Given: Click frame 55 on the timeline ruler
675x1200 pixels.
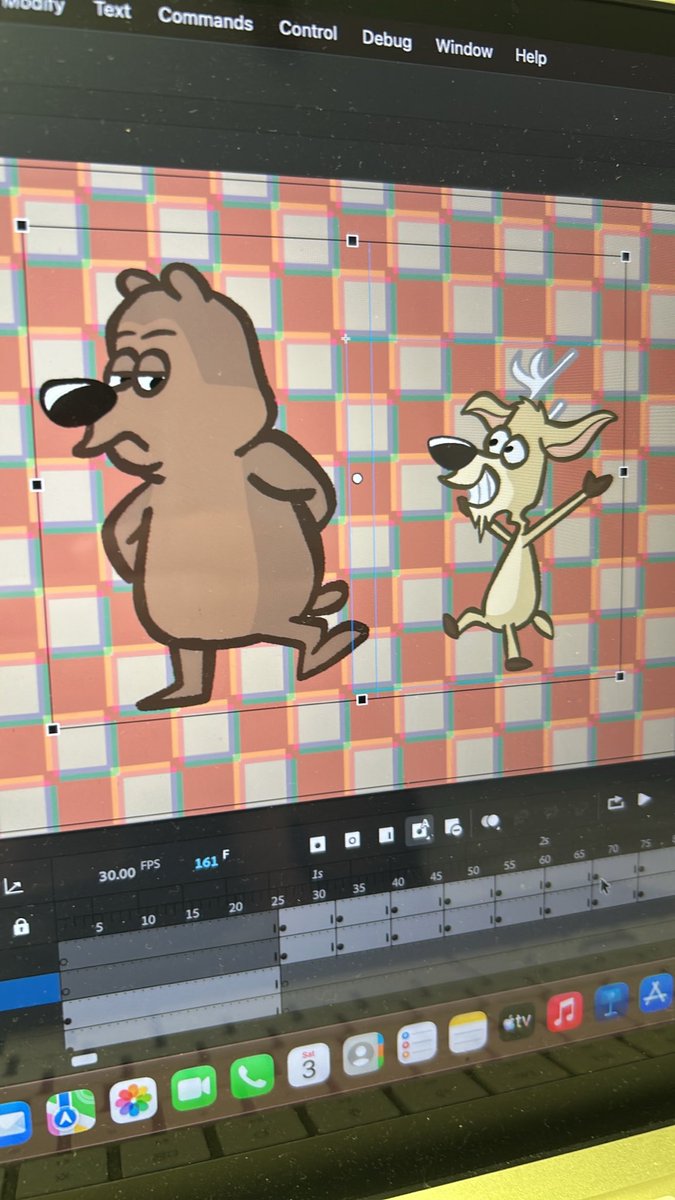Looking at the screenshot, I should (510, 864).
